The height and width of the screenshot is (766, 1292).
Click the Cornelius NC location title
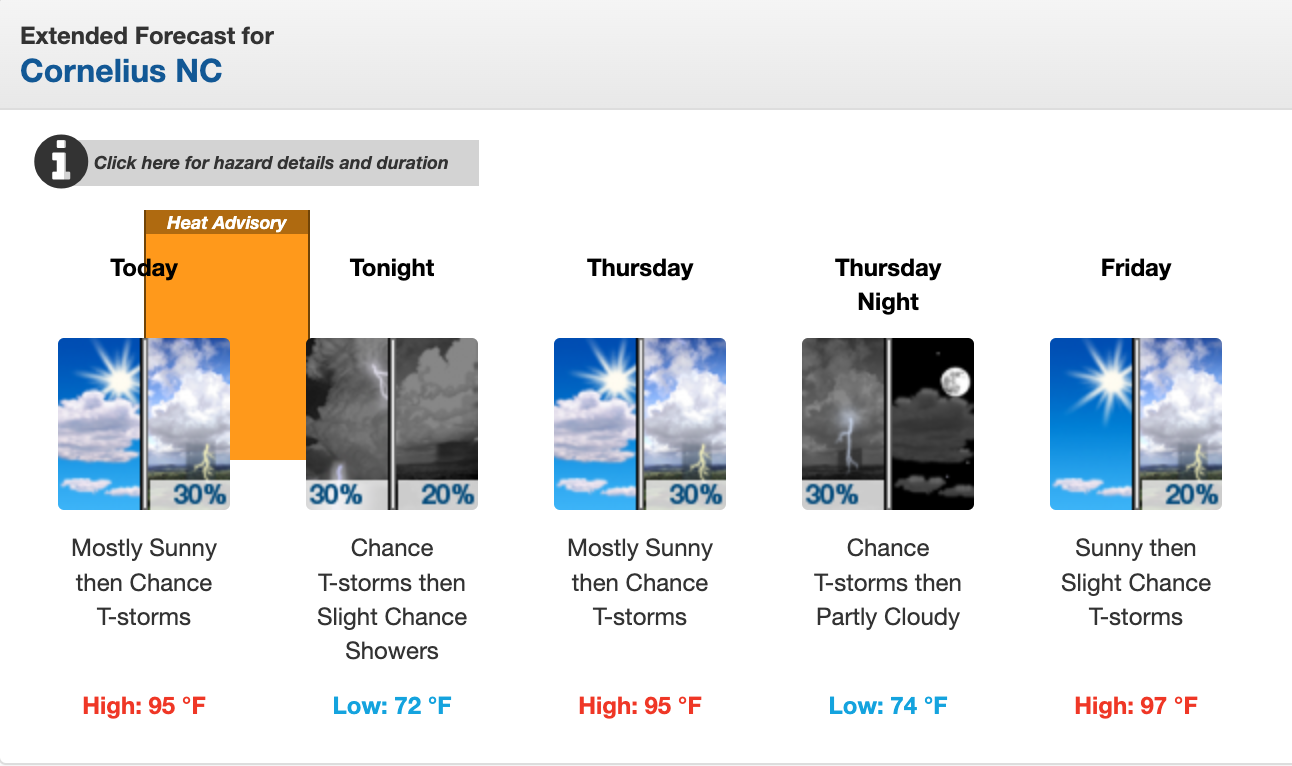pos(121,72)
